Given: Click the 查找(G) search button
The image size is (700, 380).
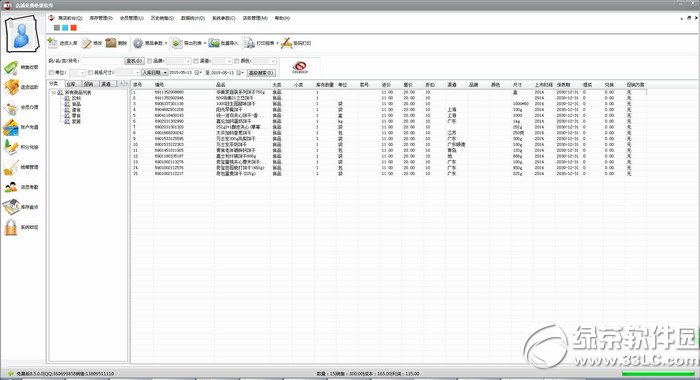Looking at the screenshot, I should click(x=134, y=61).
